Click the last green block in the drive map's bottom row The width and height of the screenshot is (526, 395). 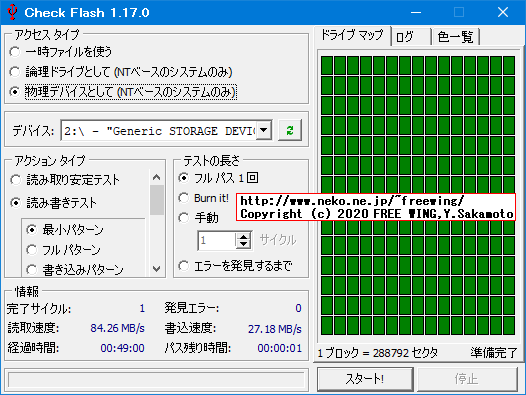509,326
